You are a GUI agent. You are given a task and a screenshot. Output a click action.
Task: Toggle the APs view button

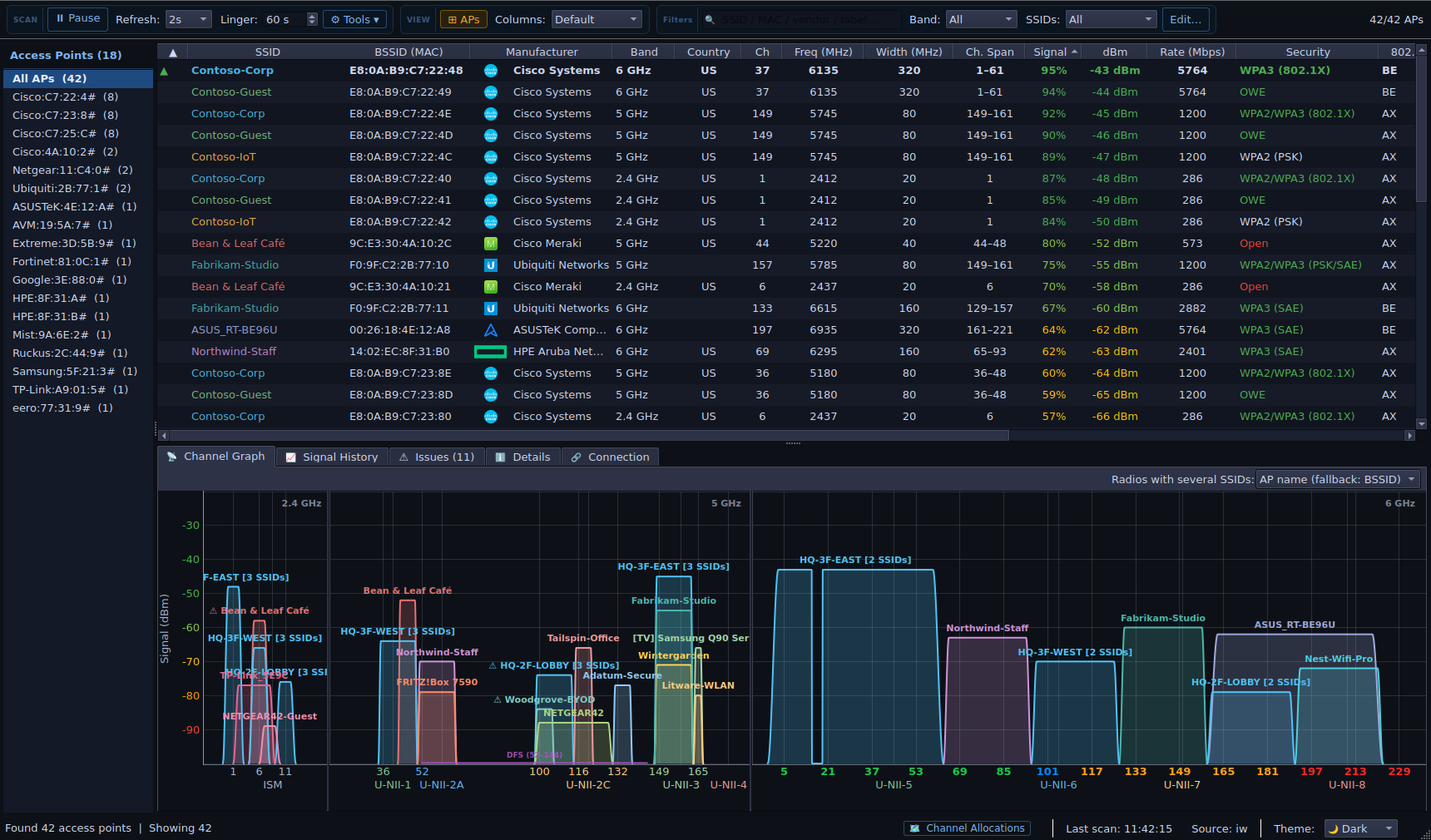click(x=464, y=19)
